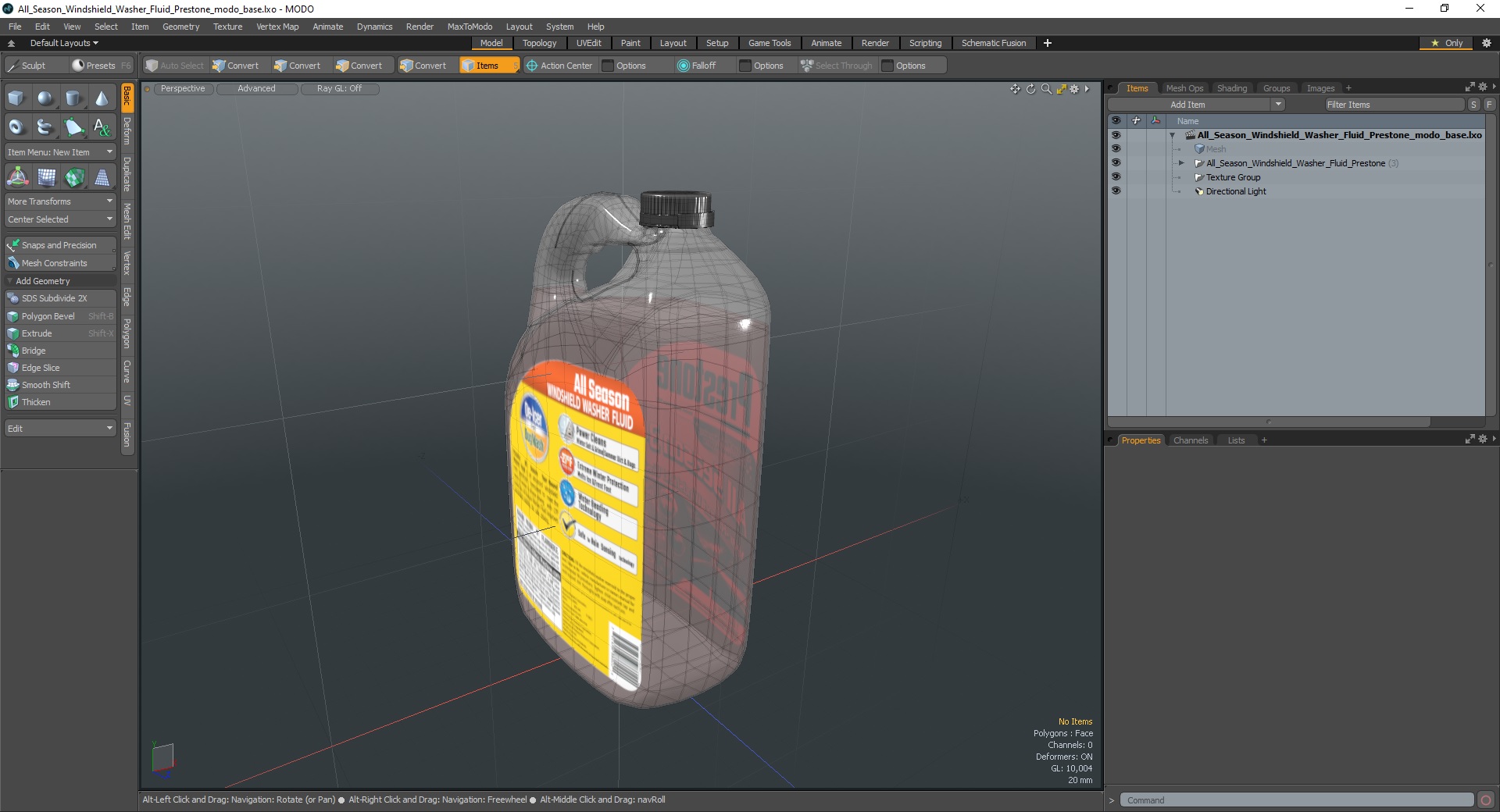Select the Cylinder primitive tool
The height and width of the screenshot is (812, 1500).
pyautogui.click(x=73, y=98)
